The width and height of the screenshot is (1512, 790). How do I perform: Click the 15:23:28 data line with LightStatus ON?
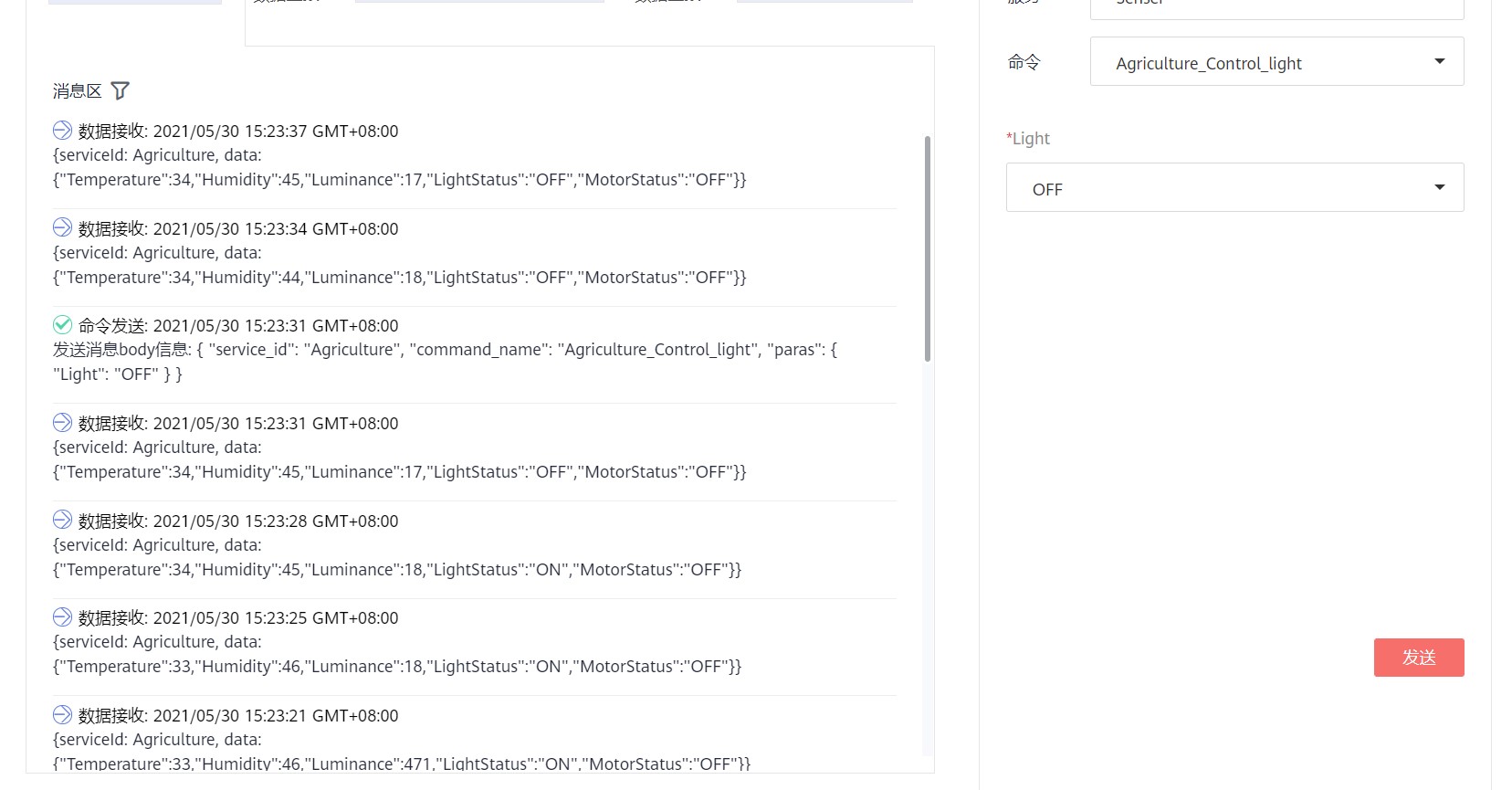tap(397, 570)
